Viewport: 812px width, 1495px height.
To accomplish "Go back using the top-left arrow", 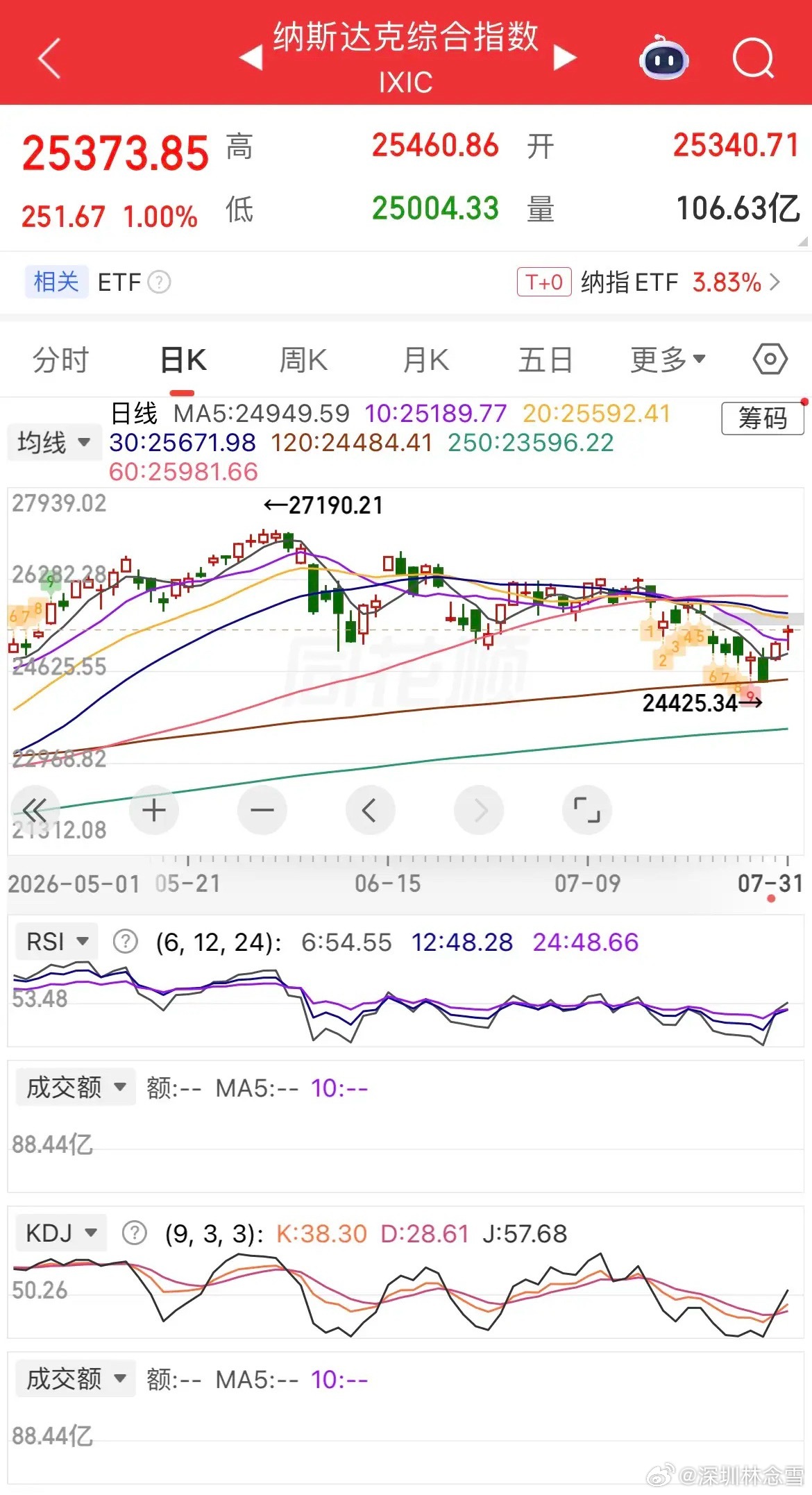I will [49, 58].
